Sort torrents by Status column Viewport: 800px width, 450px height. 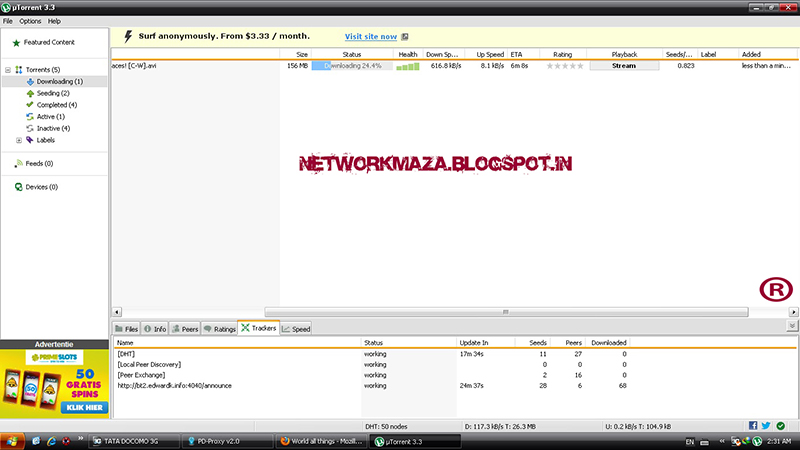352,54
